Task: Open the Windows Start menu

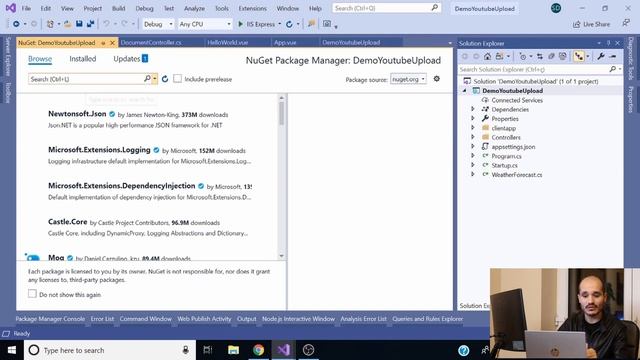Action: coord(12,350)
